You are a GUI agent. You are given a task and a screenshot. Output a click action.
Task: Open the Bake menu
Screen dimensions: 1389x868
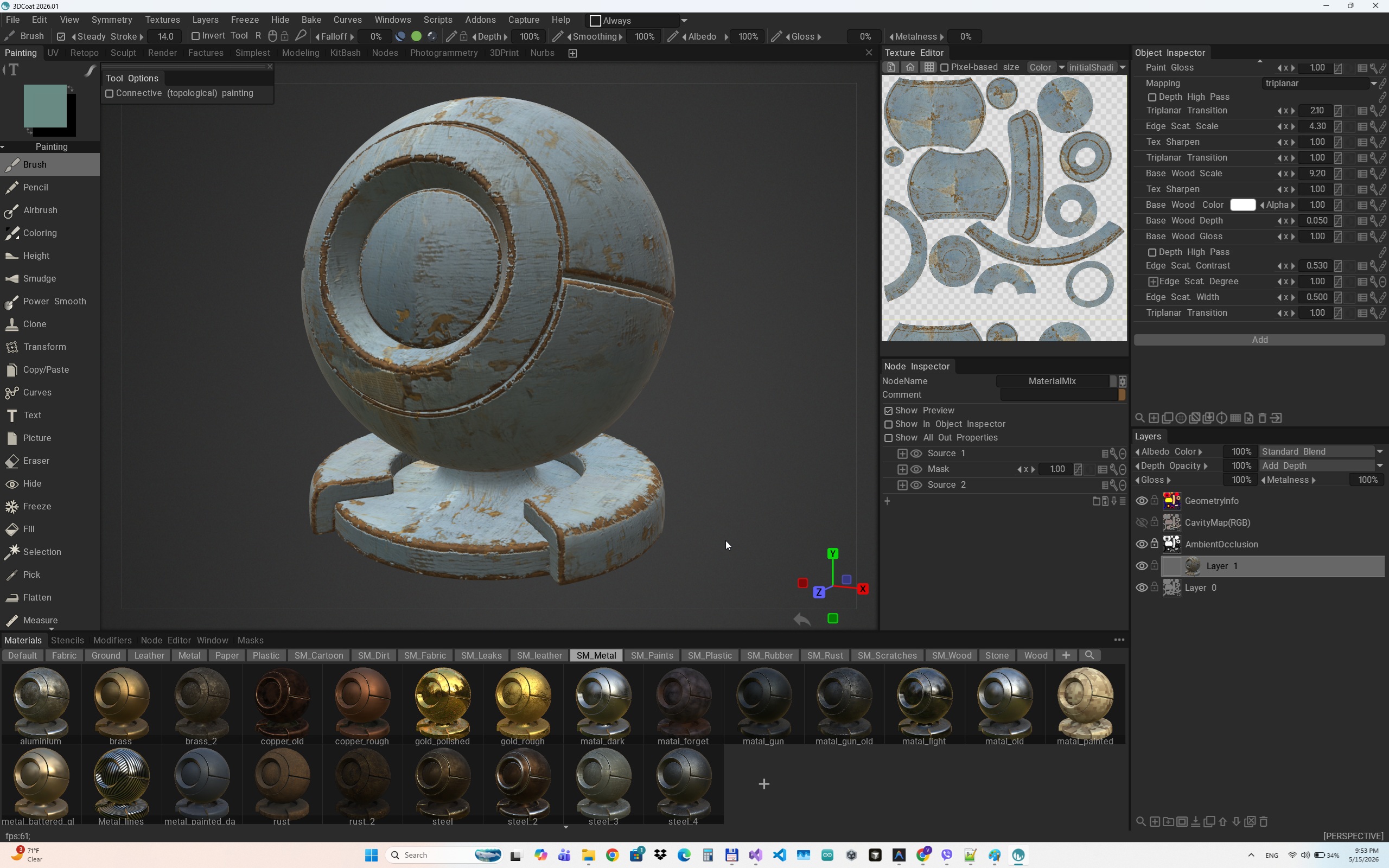pos(311,20)
